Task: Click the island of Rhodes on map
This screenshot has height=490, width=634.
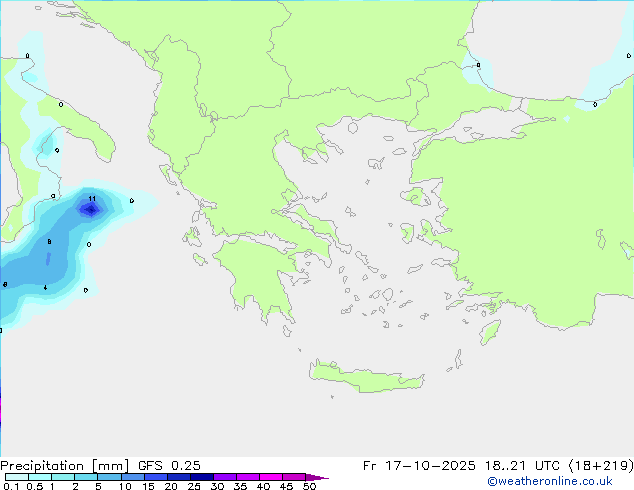Action: (490, 332)
